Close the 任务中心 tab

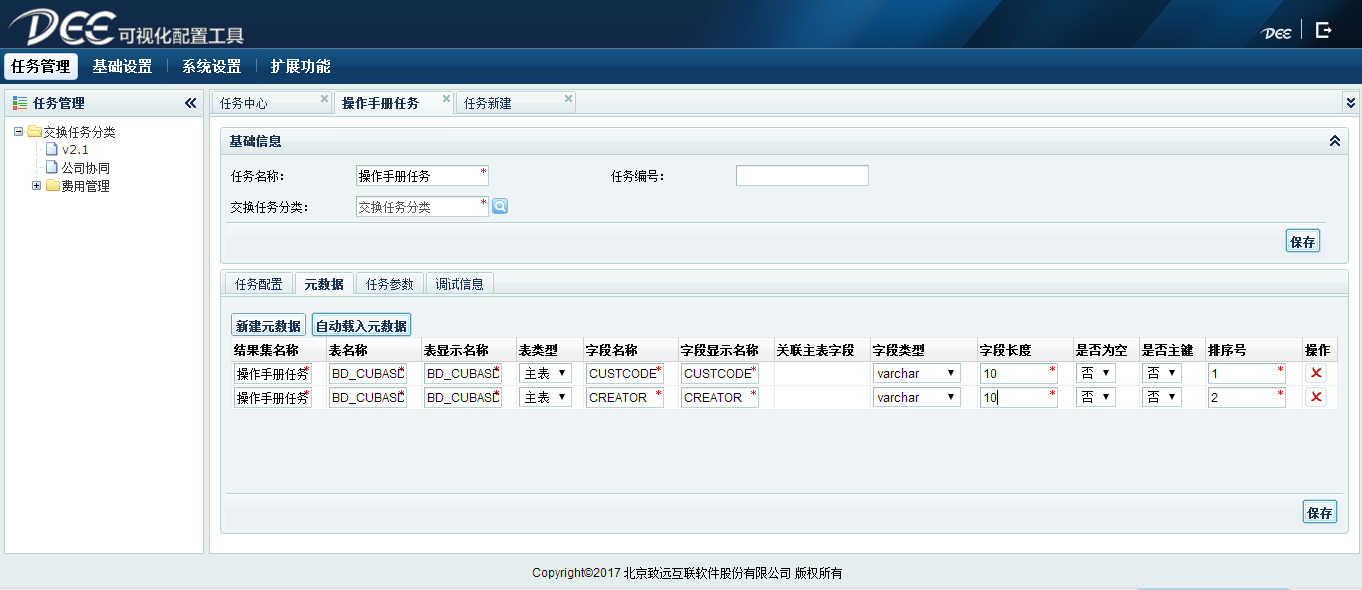point(324,98)
